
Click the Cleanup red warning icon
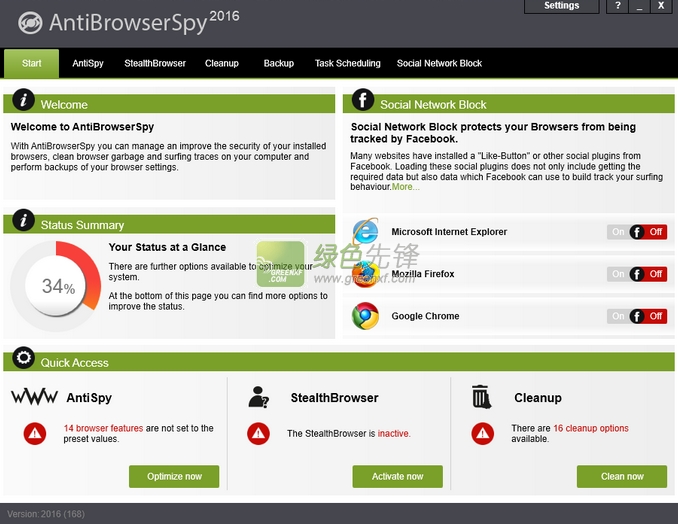(483, 433)
